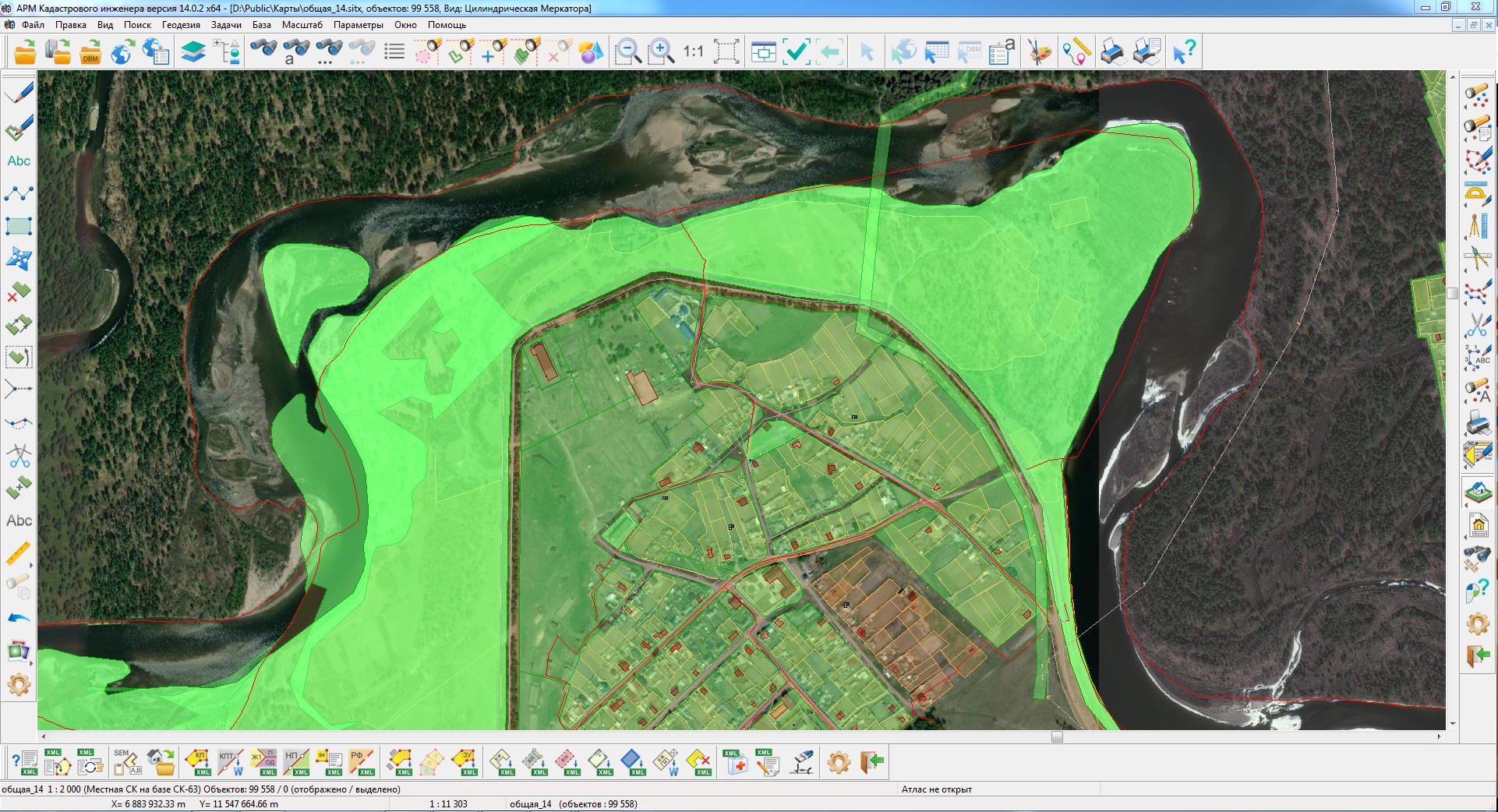Click the undo arrow in left panel
This screenshot has height=812, width=1498.
click(x=19, y=618)
